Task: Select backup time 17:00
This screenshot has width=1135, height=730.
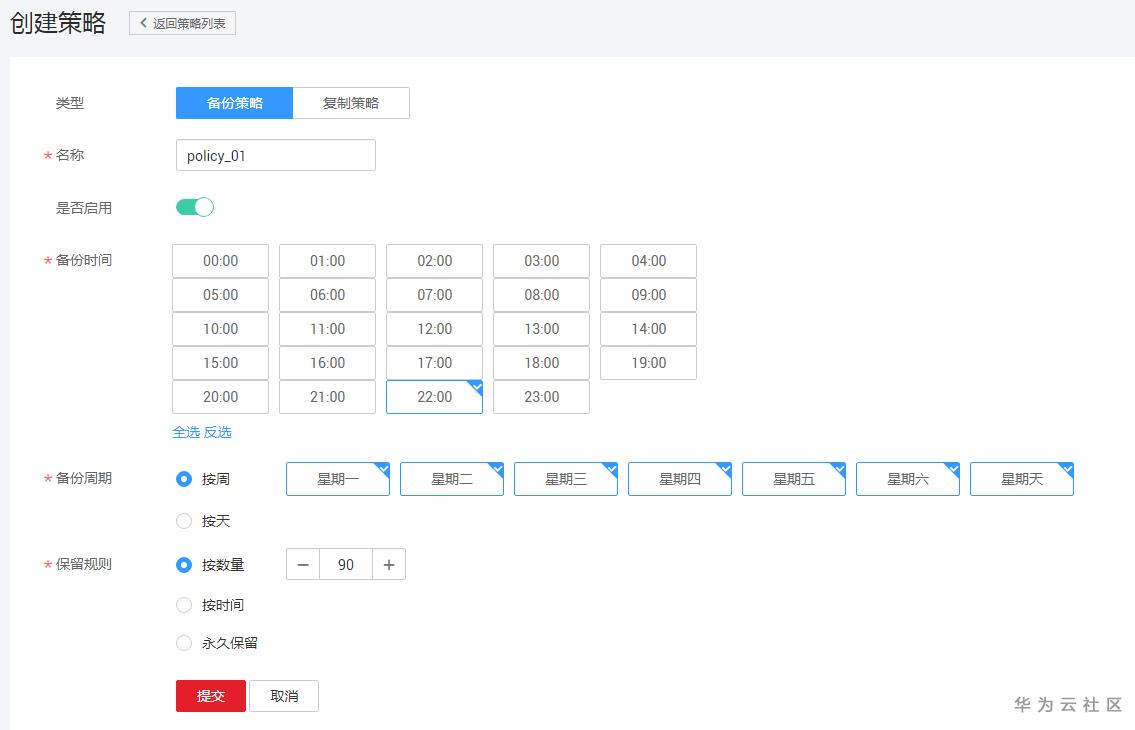Action: coord(434,363)
